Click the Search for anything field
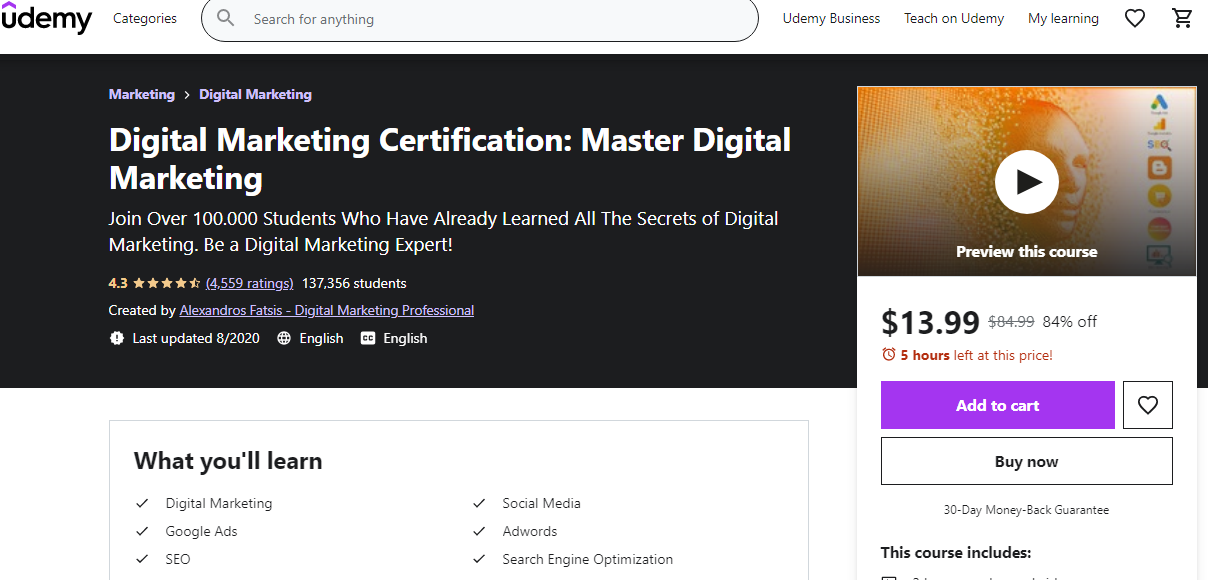The height and width of the screenshot is (580, 1208). click(480, 19)
